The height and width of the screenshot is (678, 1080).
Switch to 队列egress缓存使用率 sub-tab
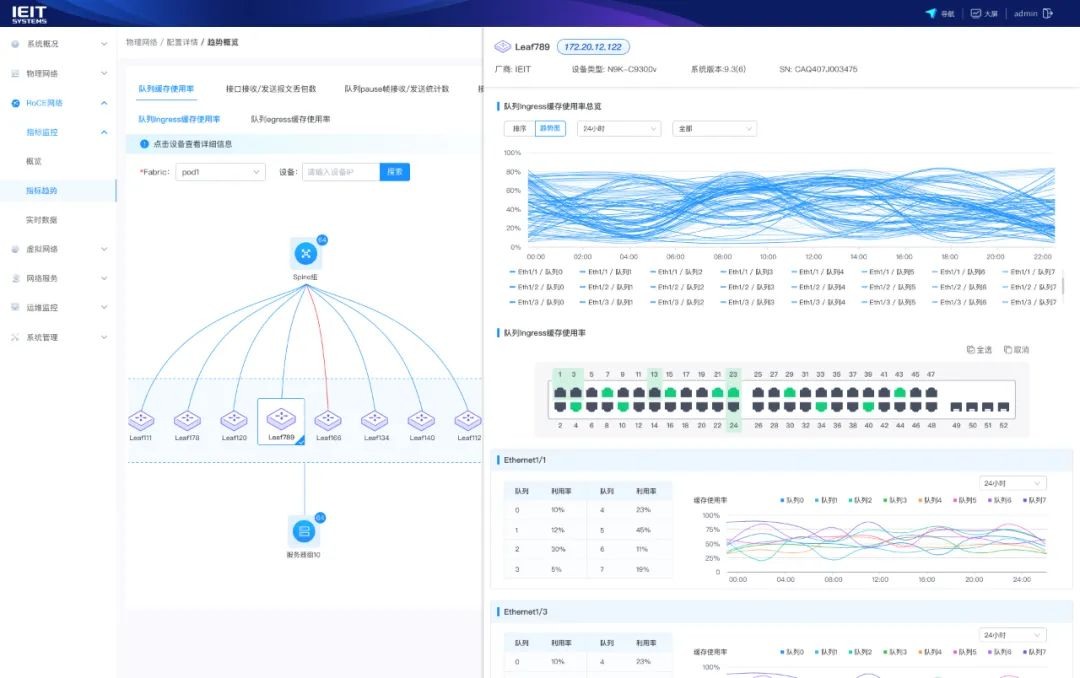(290, 119)
